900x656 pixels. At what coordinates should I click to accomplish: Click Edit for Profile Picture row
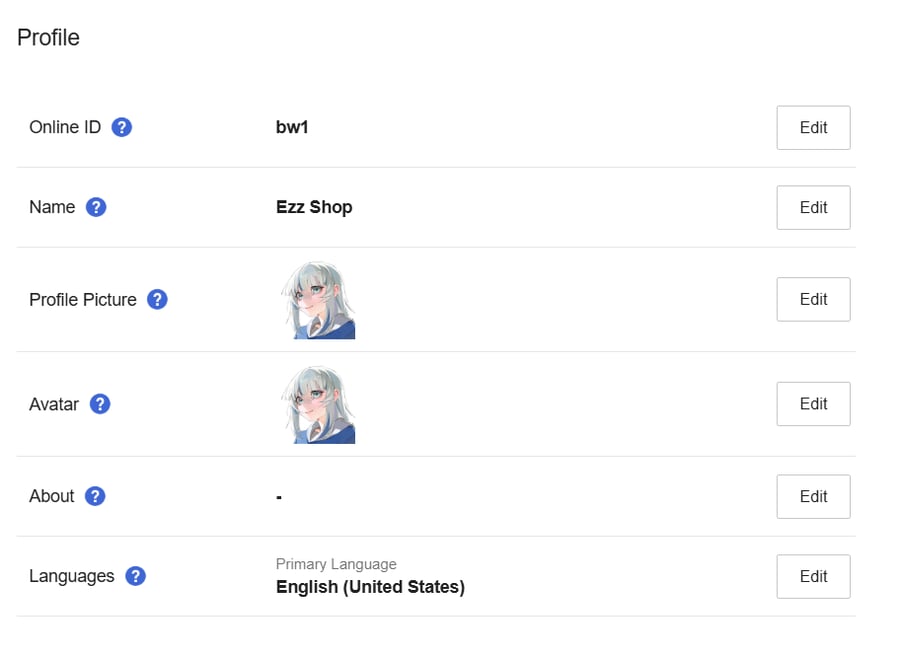coord(813,299)
